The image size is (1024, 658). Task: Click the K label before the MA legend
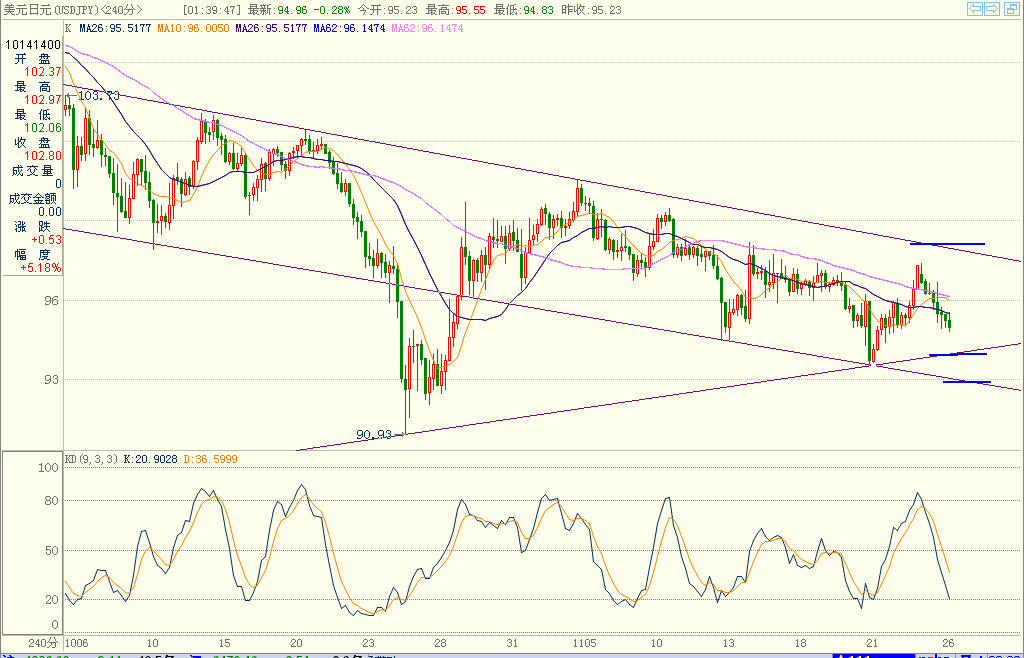tap(68, 29)
